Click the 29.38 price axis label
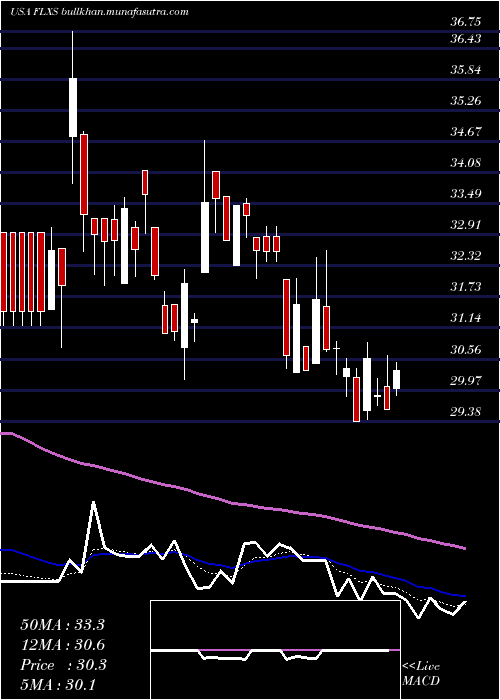Screen dimensions: 500x700 click(x=465, y=411)
